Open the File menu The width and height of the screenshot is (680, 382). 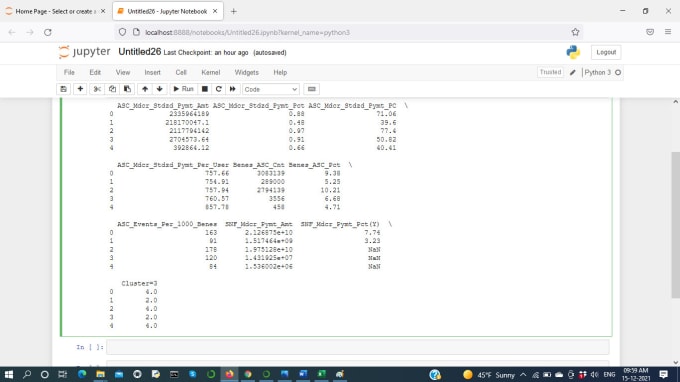coord(69,72)
